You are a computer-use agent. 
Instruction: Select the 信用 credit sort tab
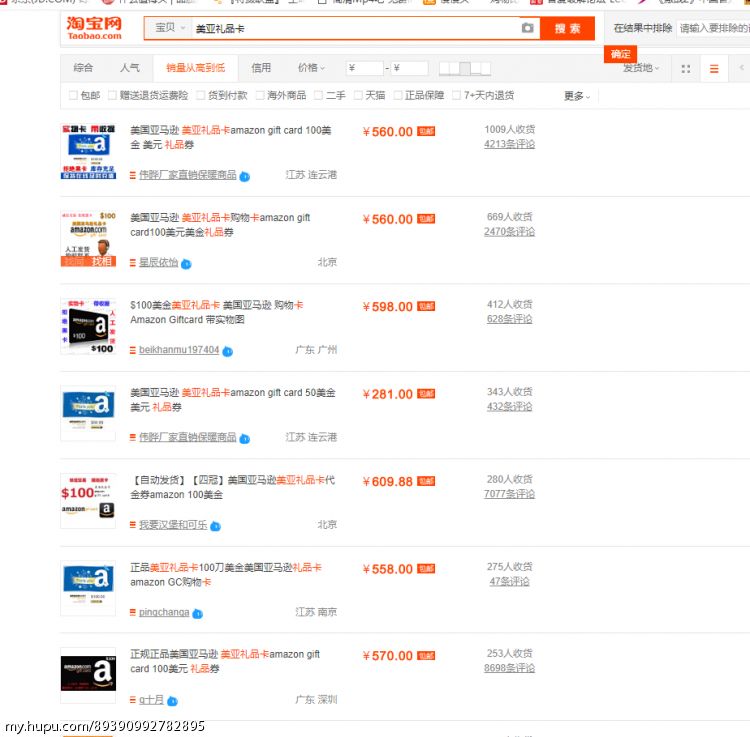[261, 68]
